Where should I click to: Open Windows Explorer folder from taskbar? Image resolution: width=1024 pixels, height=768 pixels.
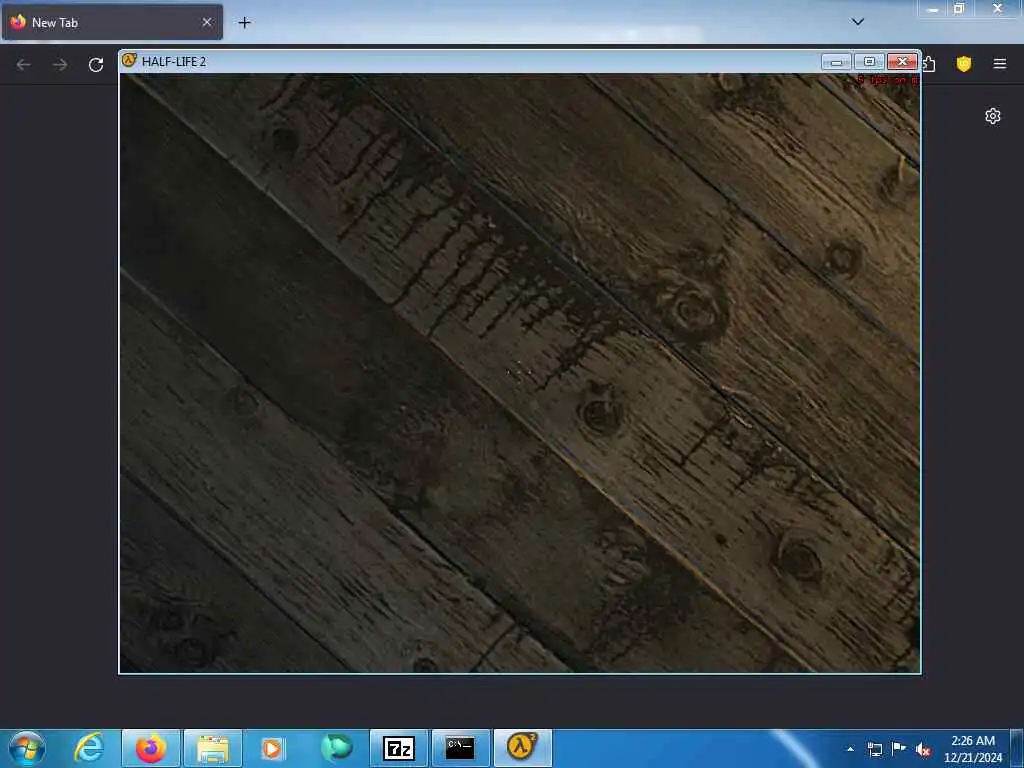[213, 748]
